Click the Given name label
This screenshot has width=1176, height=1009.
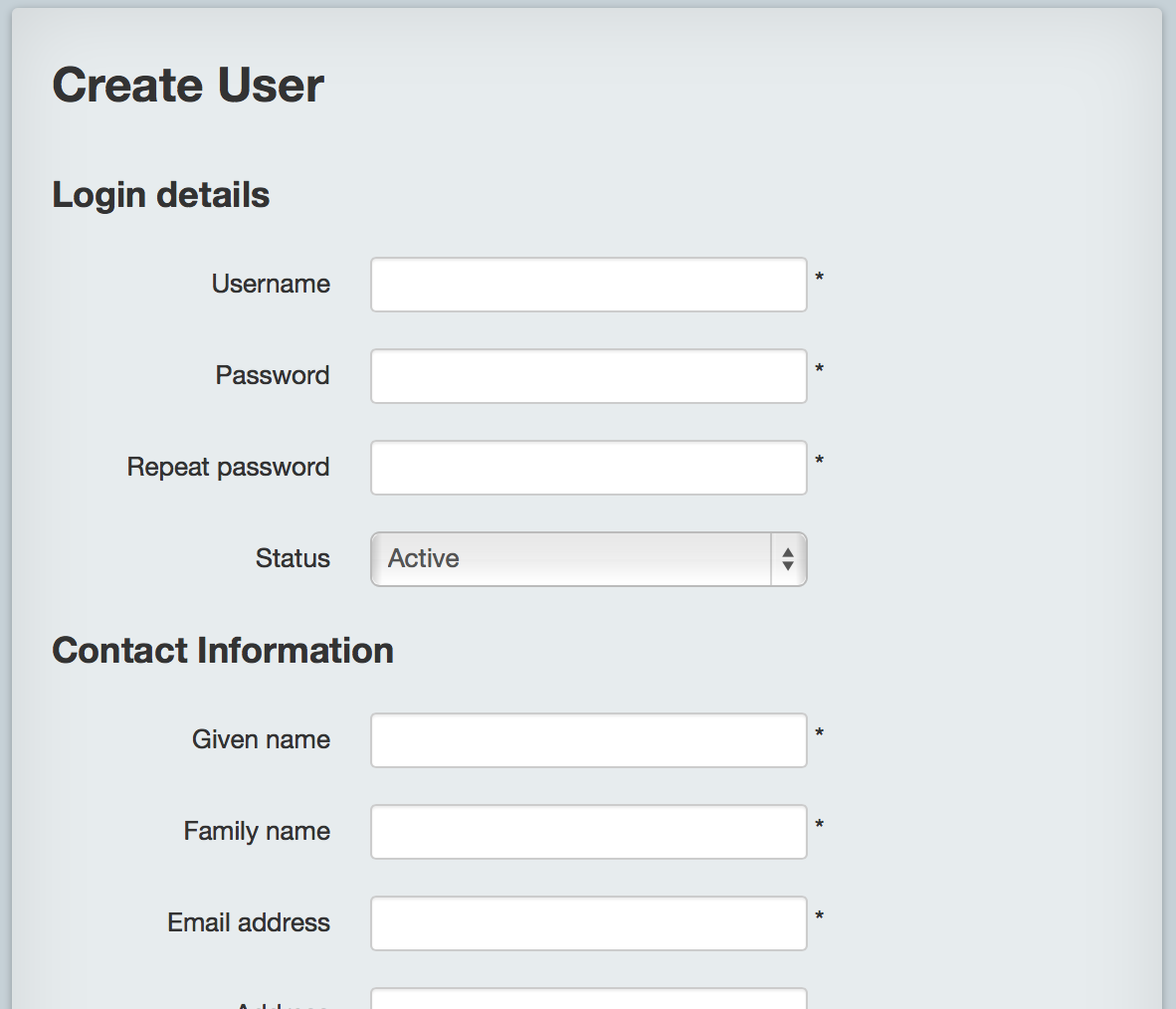(x=261, y=739)
